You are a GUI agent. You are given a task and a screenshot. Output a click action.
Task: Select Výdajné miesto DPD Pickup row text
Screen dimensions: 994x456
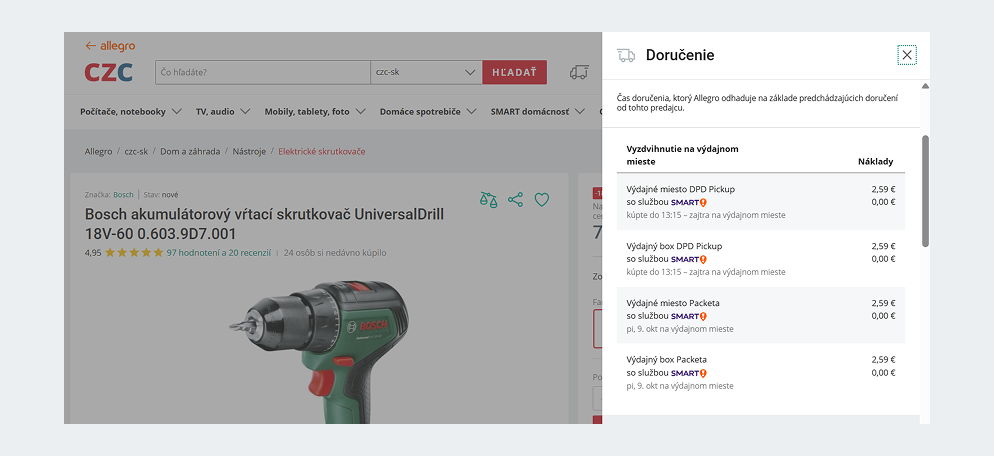click(680, 189)
